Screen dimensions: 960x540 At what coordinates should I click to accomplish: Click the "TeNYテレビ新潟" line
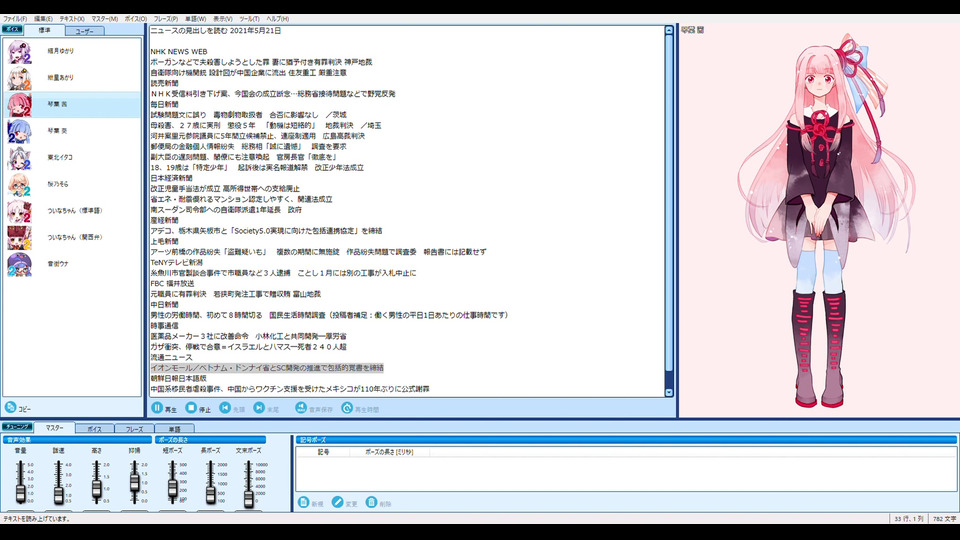176,263
